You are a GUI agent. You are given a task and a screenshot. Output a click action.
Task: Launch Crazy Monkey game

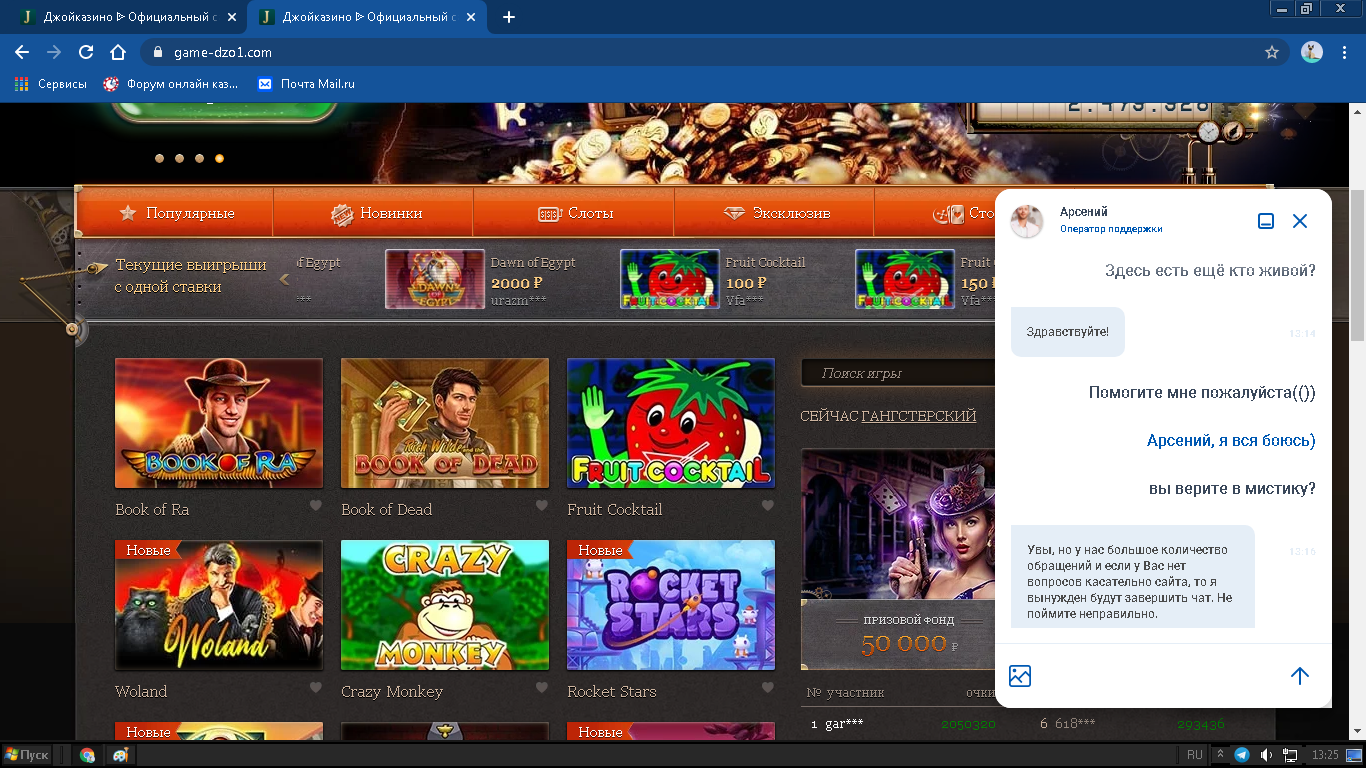click(x=445, y=605)
